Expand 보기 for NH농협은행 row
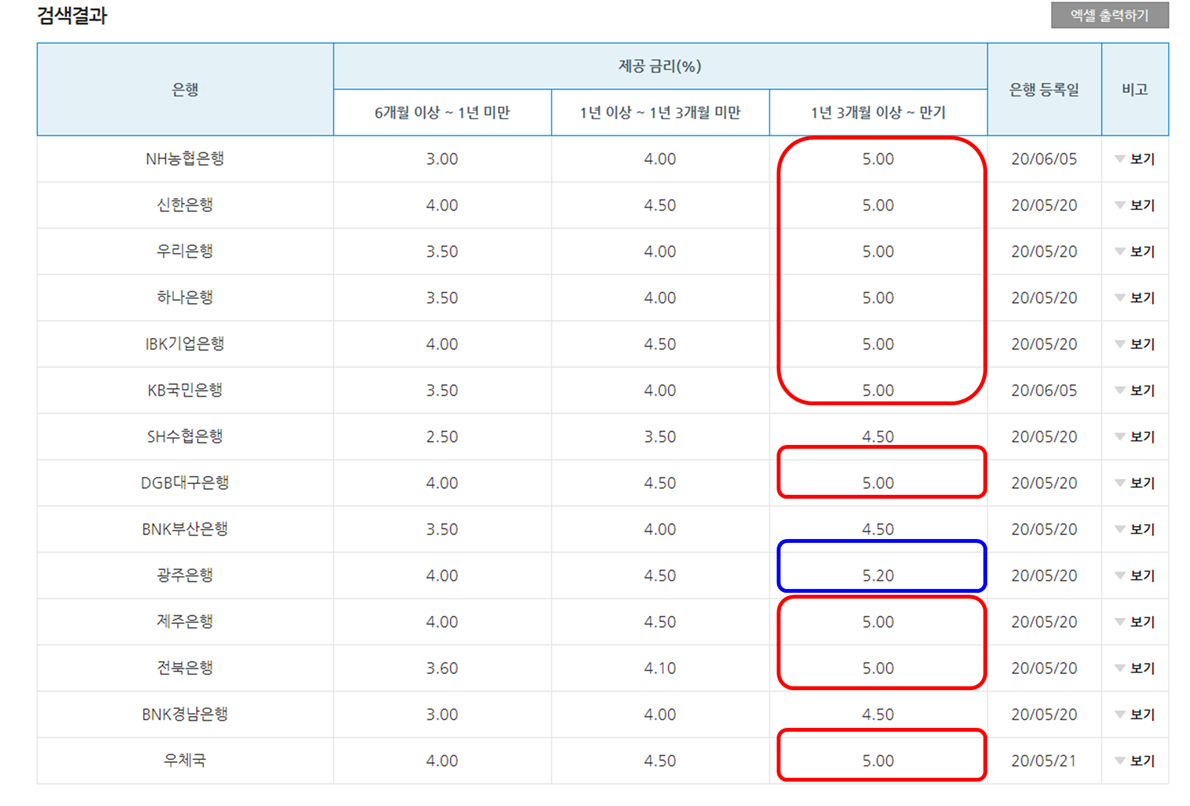 [1135, 159]
